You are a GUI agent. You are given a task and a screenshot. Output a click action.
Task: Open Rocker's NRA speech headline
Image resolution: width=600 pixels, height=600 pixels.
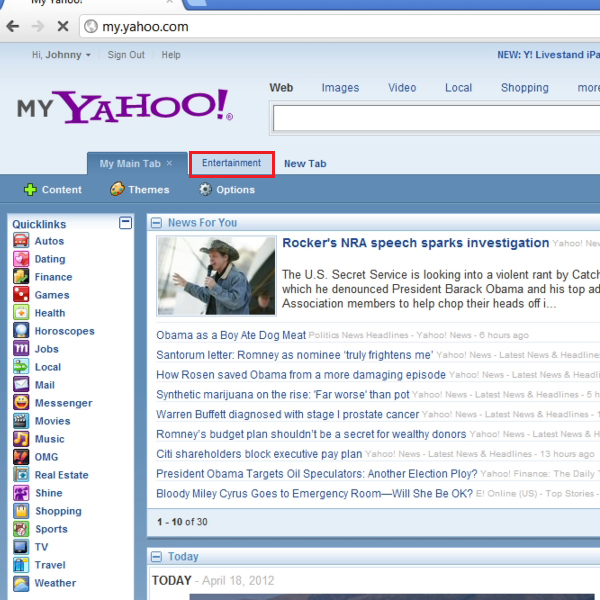pyautogui.click(x=416, y=243)
